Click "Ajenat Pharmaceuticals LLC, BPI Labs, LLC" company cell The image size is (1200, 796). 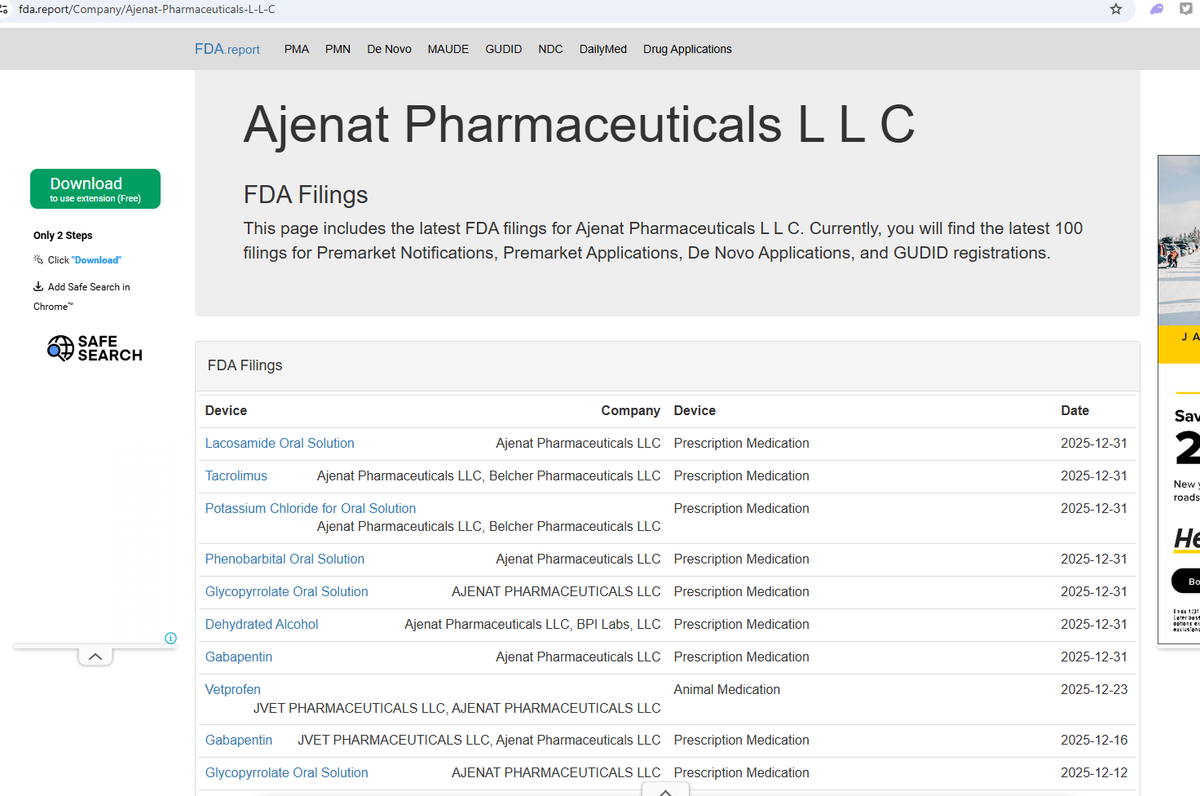pyautogui.click(x=532, y=624)
